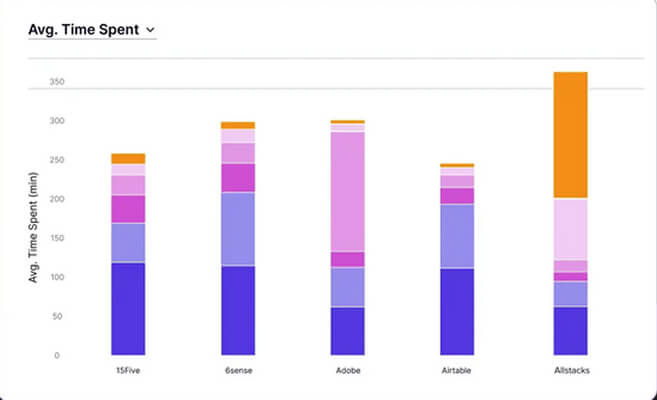Click the light purple segment of Airtable bar
657x400 pixels.
[x=457, y=236]
